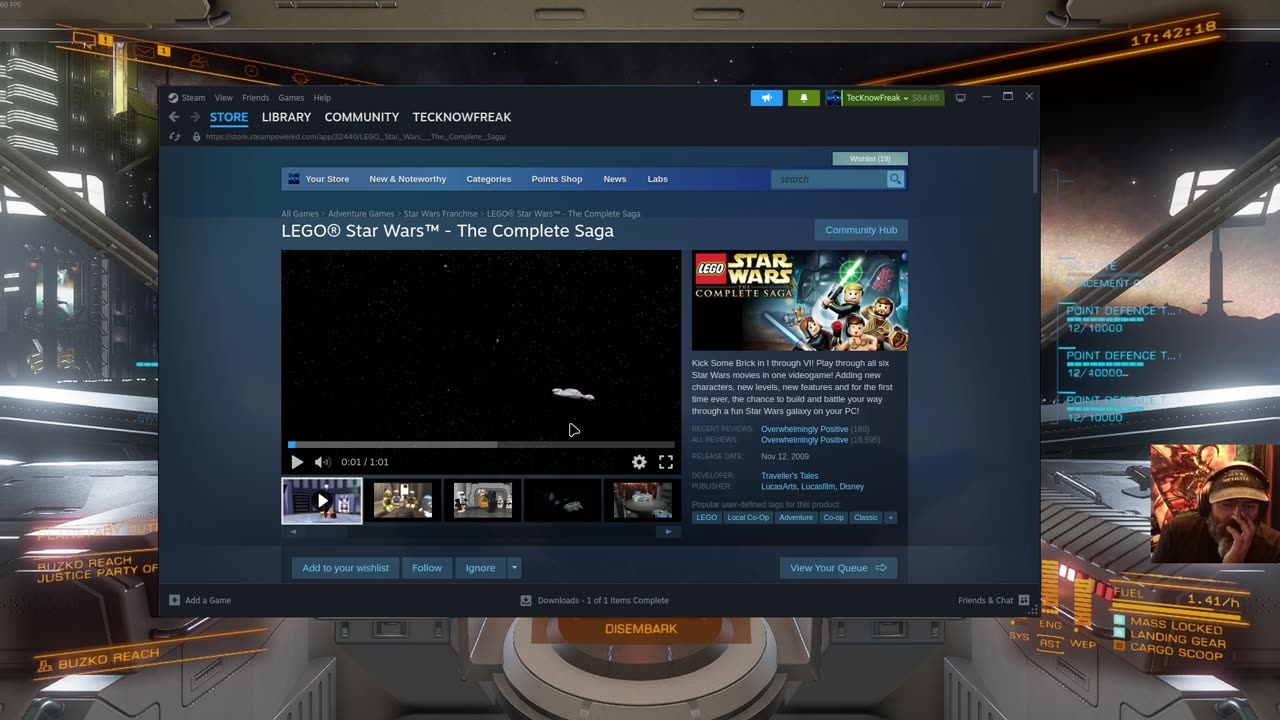Open the Help menu

322,98
